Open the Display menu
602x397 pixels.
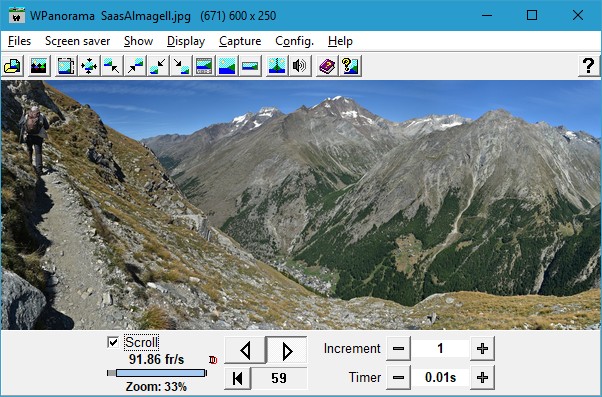186,41
